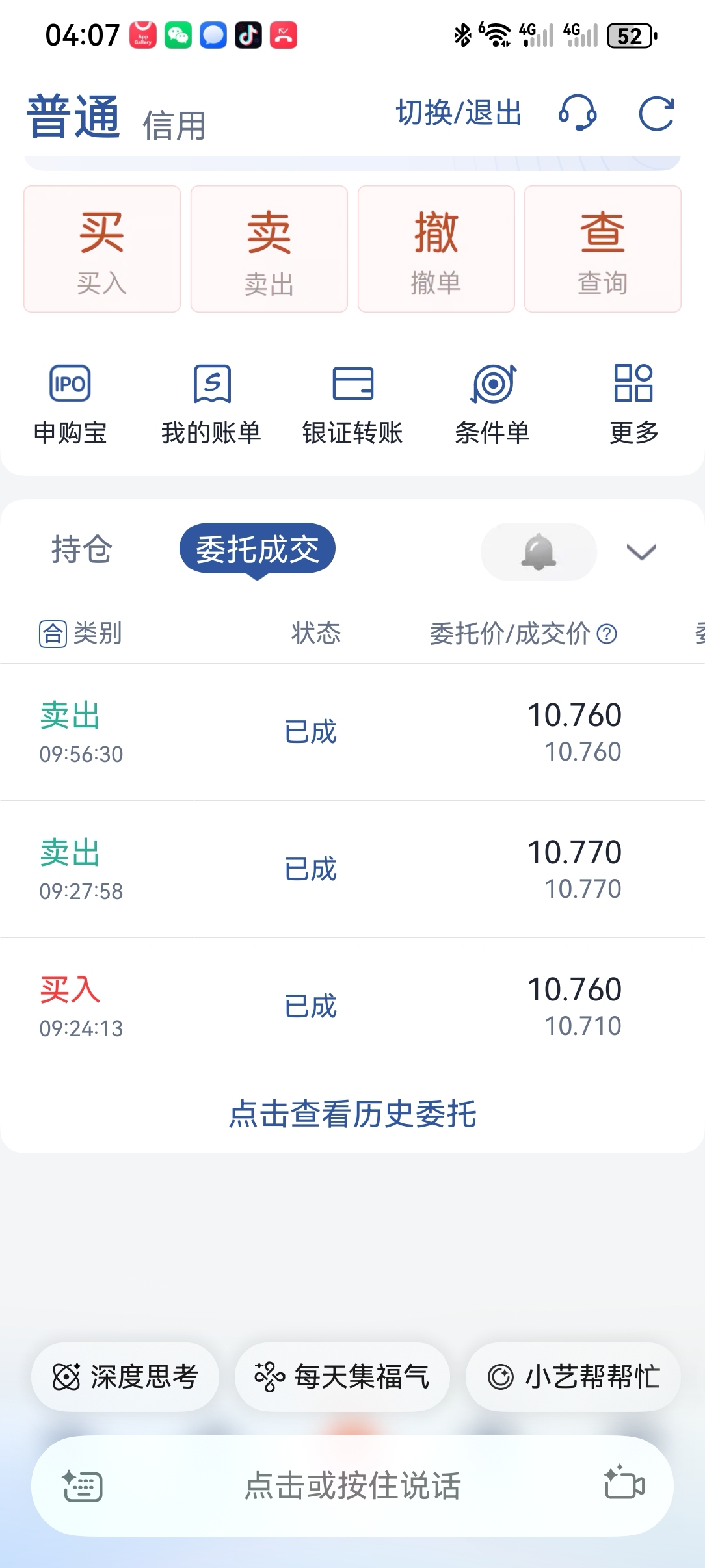
Task: Toggle the bell notification switch
Action: 539,552
